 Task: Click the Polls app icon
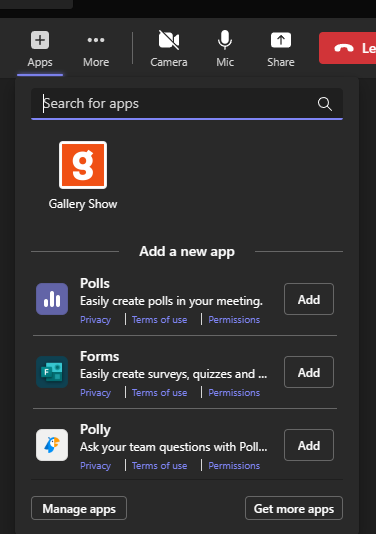tap(52, 299)
